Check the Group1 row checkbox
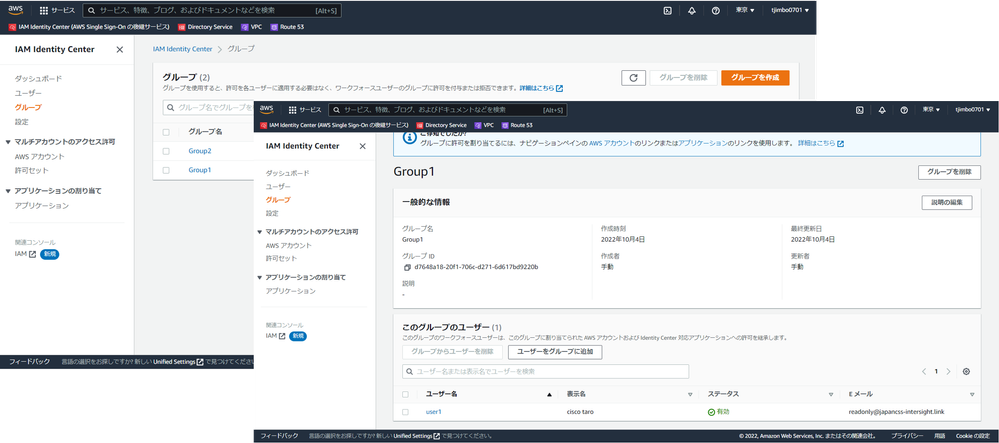The height and width of the screenshot is (443, 999). point(166,170)
